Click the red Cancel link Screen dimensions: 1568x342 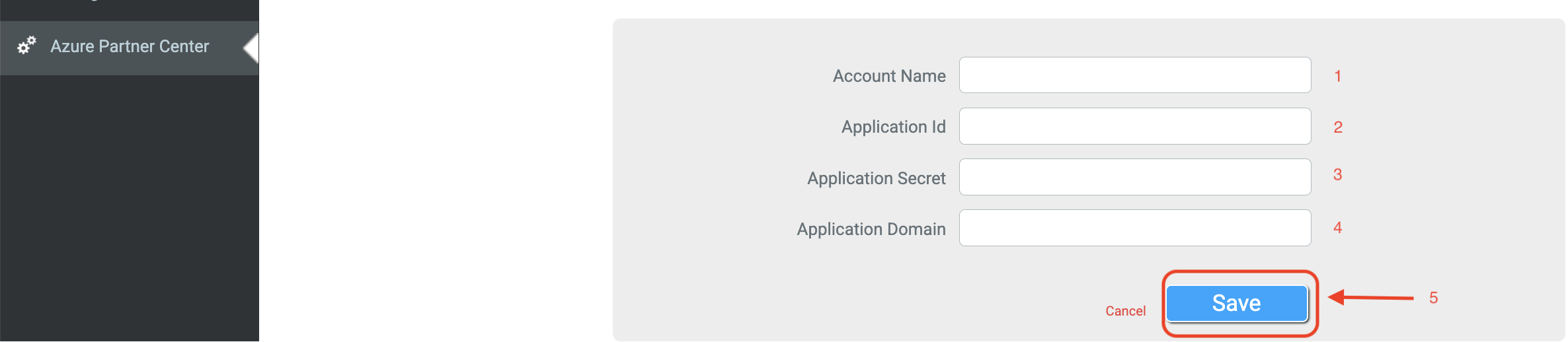pos(1125,311)
